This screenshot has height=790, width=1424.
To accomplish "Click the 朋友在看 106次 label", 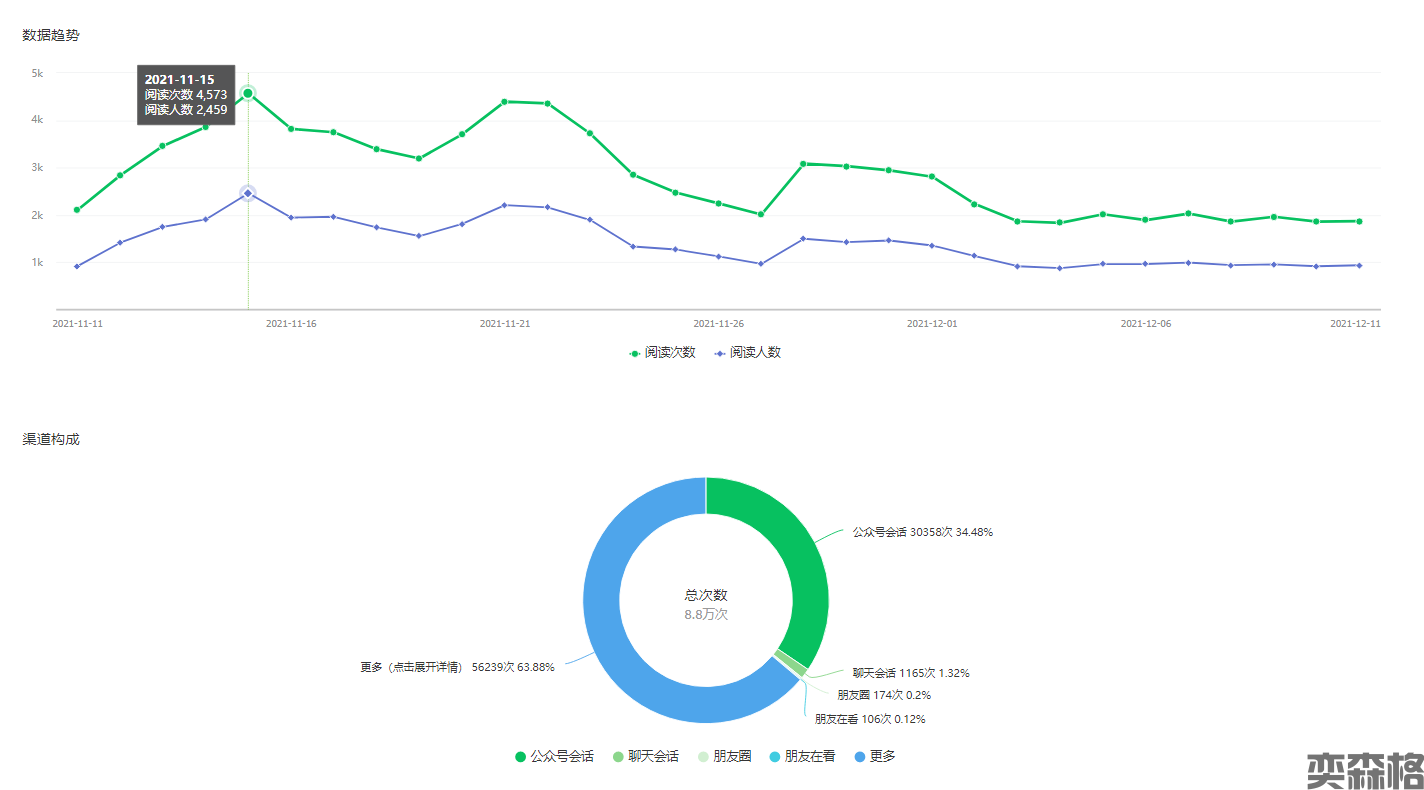I will point(869,719).
